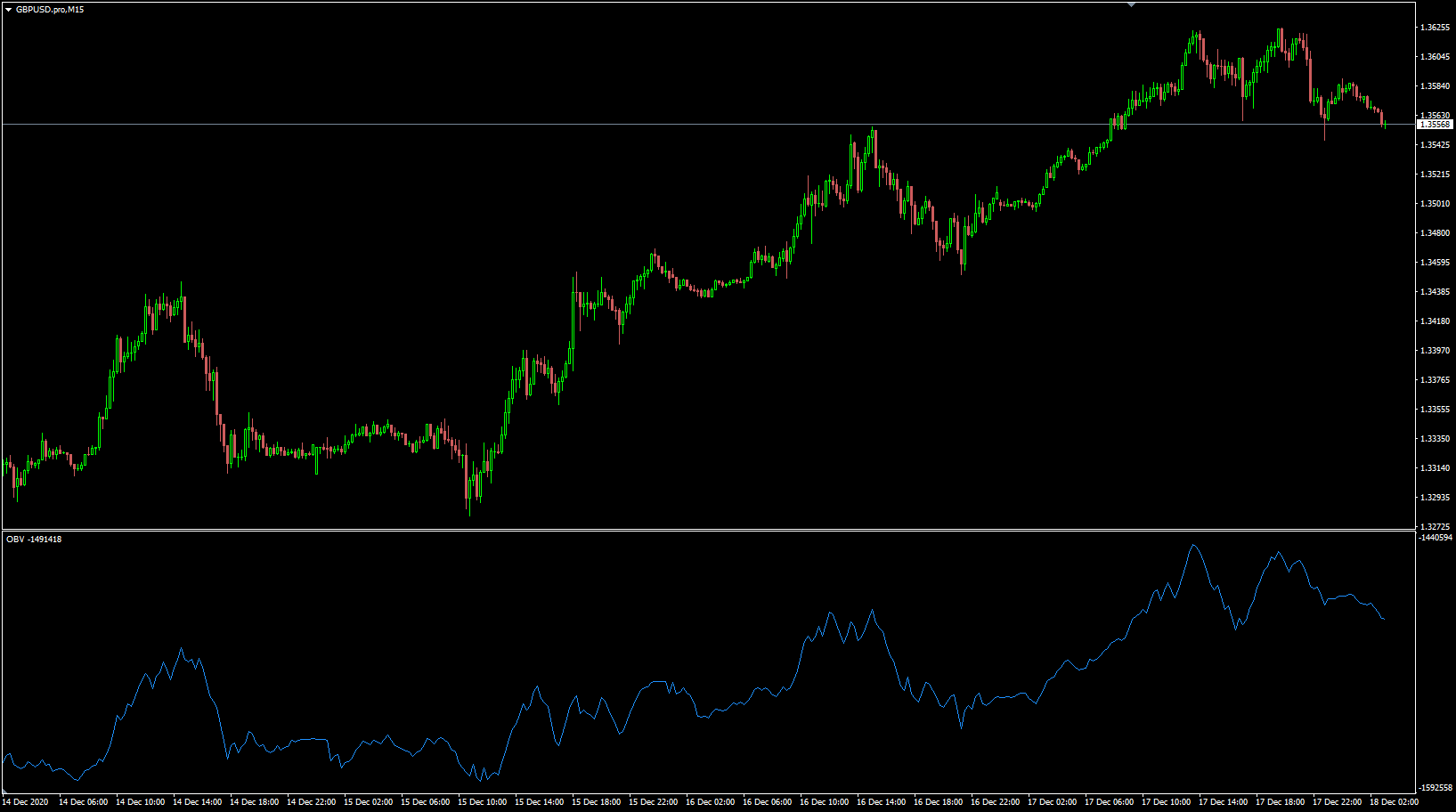Click the price axis scale to rescale chart
This screenshot has width=1456, height=812.
point(1436,267)
